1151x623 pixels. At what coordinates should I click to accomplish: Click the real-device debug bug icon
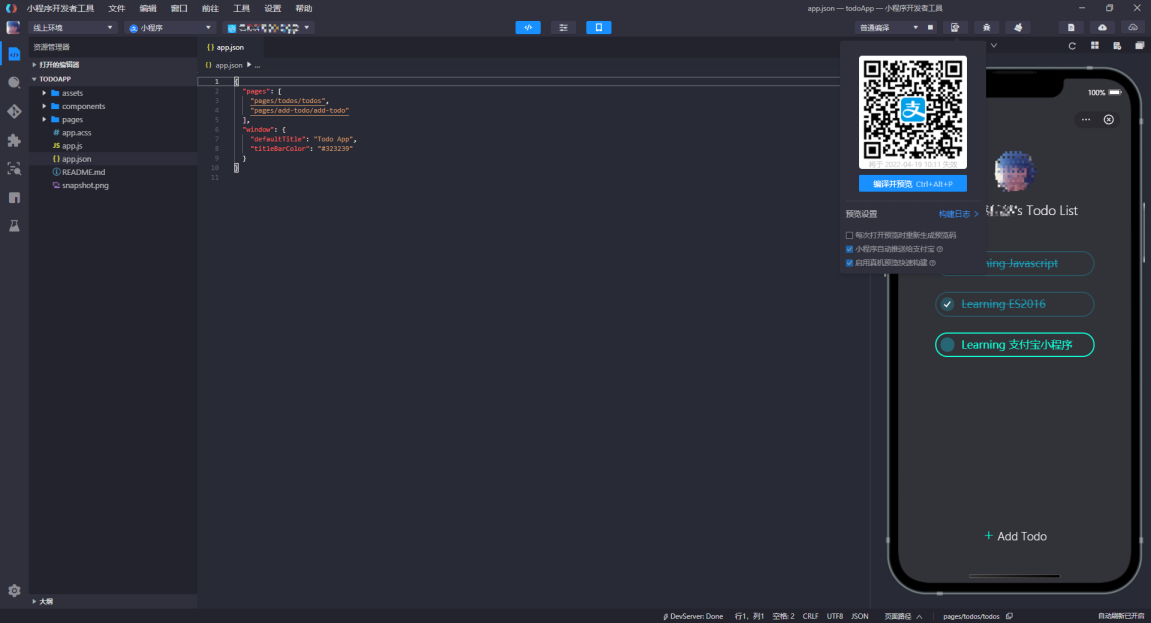point(987,27)
